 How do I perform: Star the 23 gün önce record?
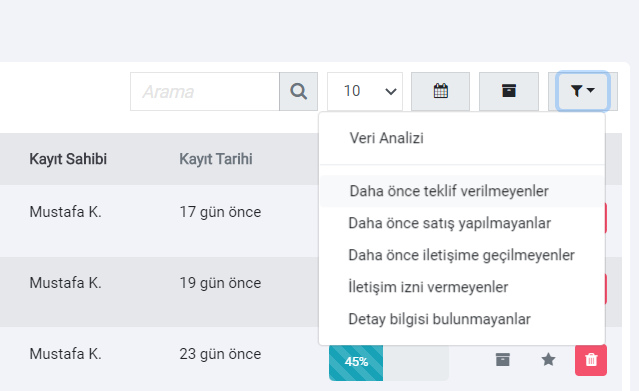(548, 360)
